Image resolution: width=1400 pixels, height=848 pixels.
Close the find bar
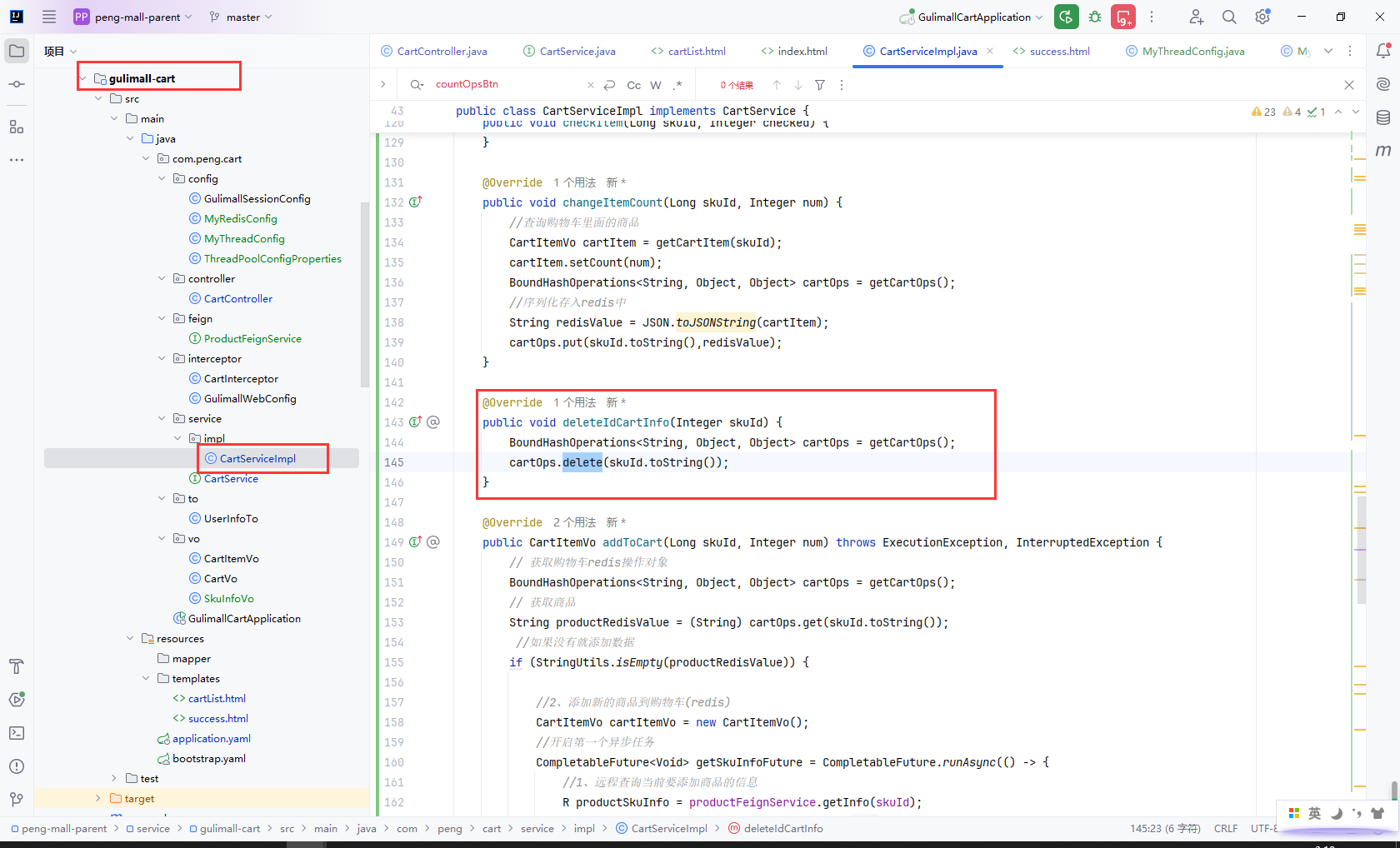coord(1349,85)
